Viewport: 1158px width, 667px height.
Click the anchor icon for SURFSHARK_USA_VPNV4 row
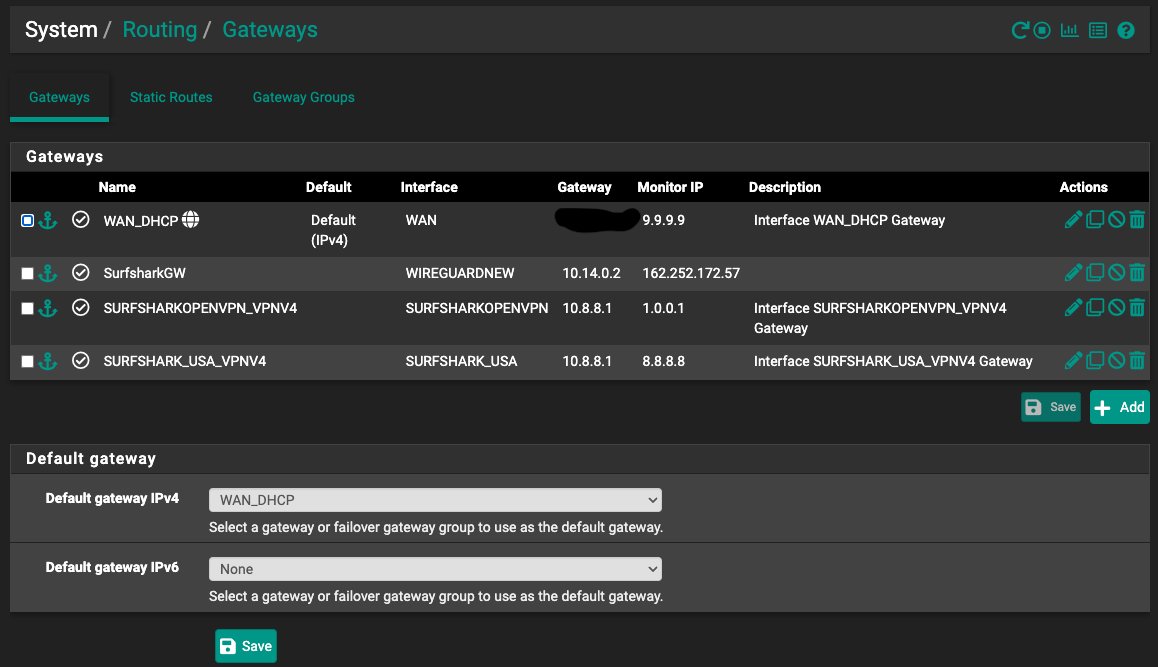point(48,361)
